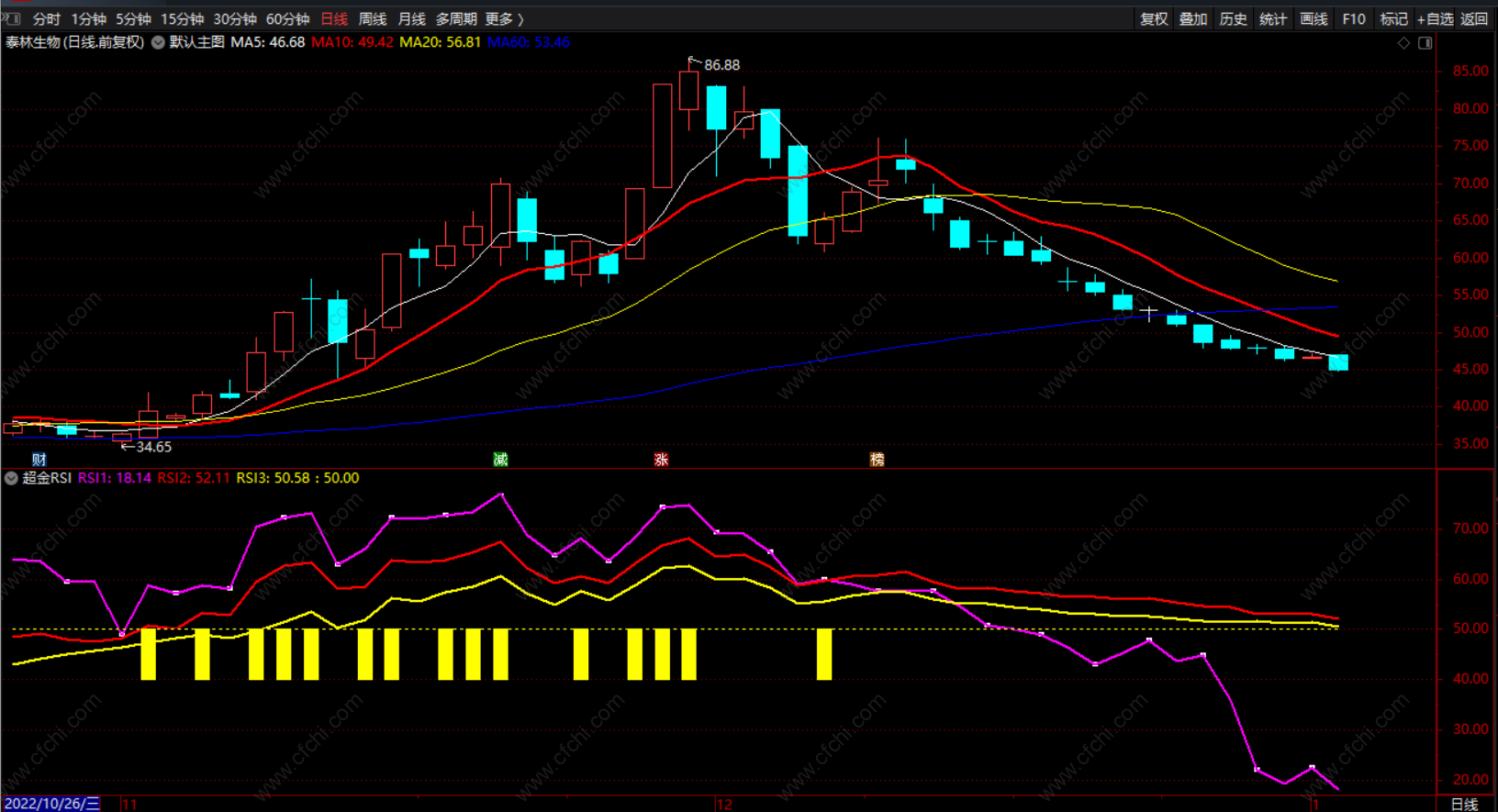1498x812 pixels.
Task: Open the 默认主图 indicator dropdown arrow
Action: click(158, 42)
